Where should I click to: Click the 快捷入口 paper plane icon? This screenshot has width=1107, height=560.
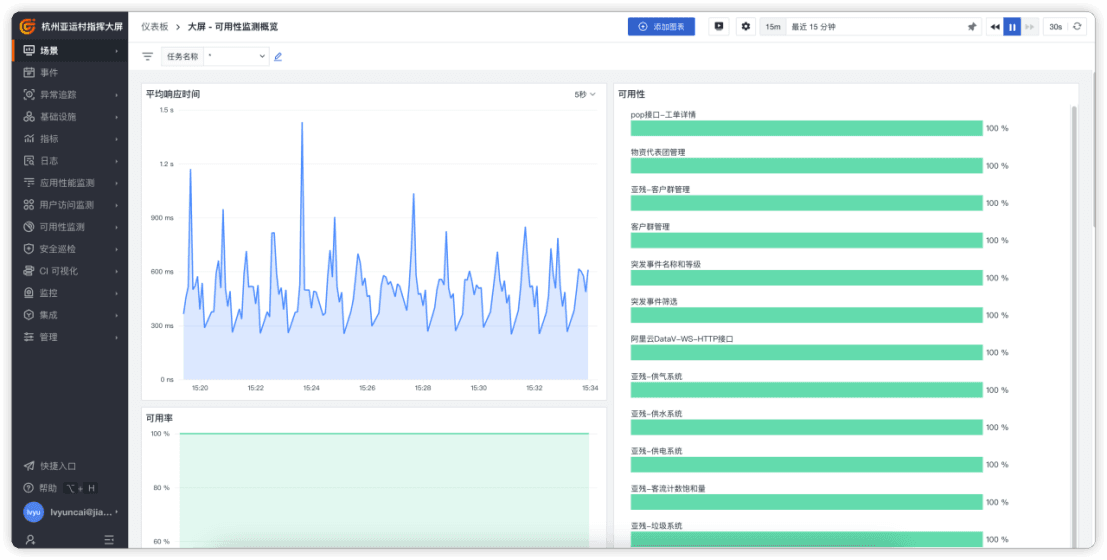pyautogui.click(x=29, y=466)
